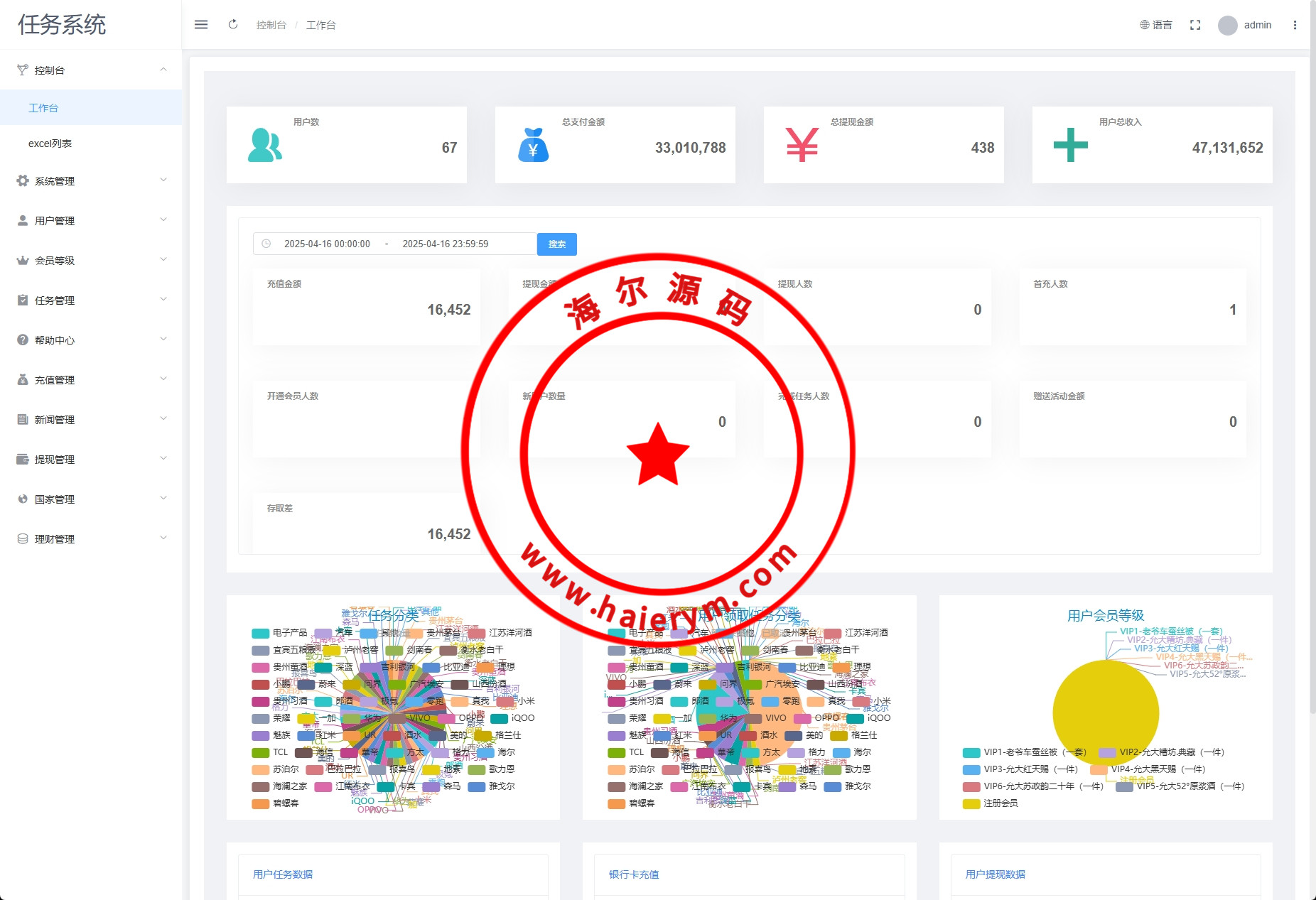Toggle fullscreen mode icon

tap(1195, 25)
